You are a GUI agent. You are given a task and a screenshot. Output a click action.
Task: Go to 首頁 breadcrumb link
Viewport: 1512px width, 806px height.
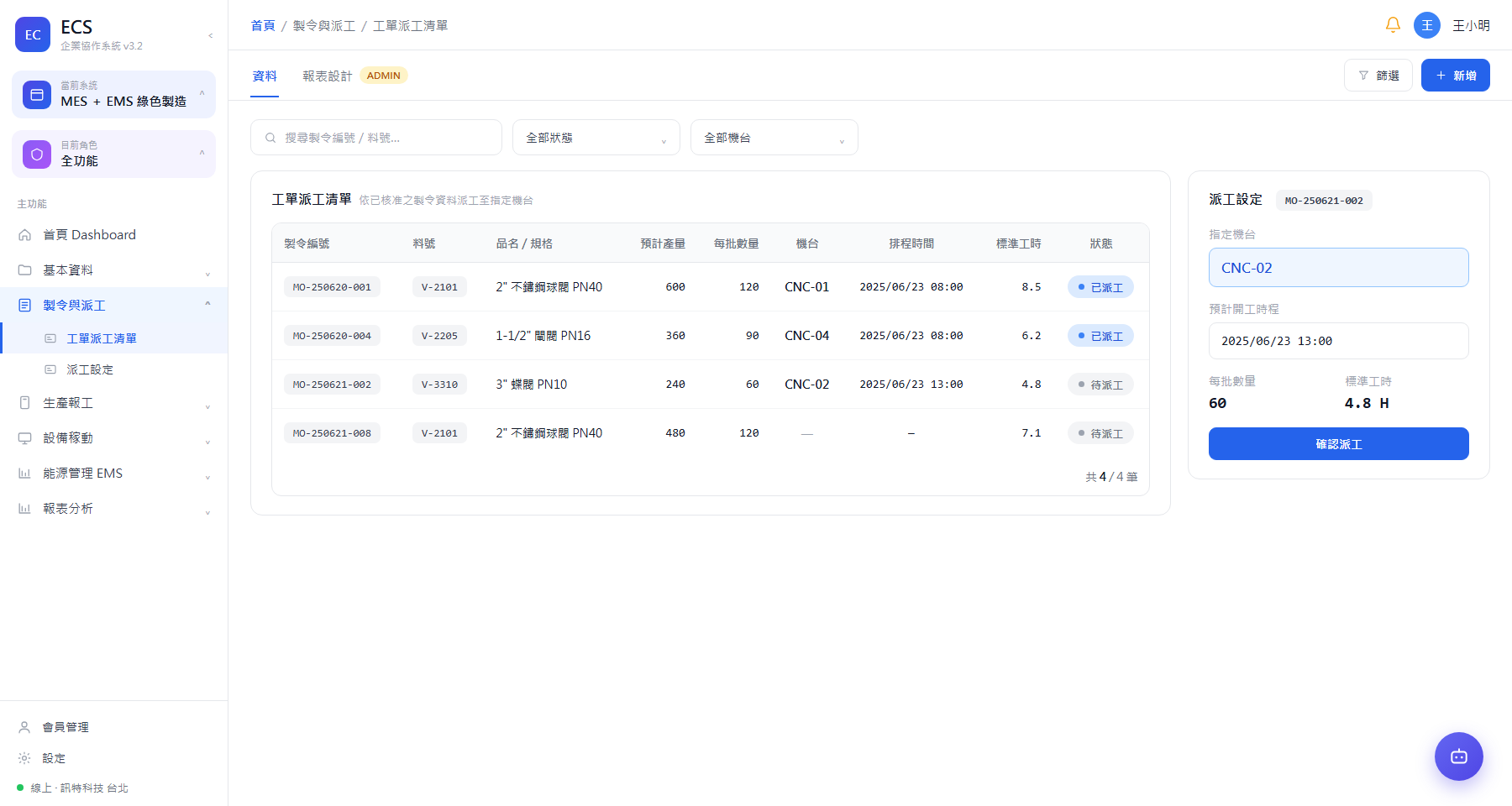263,26
